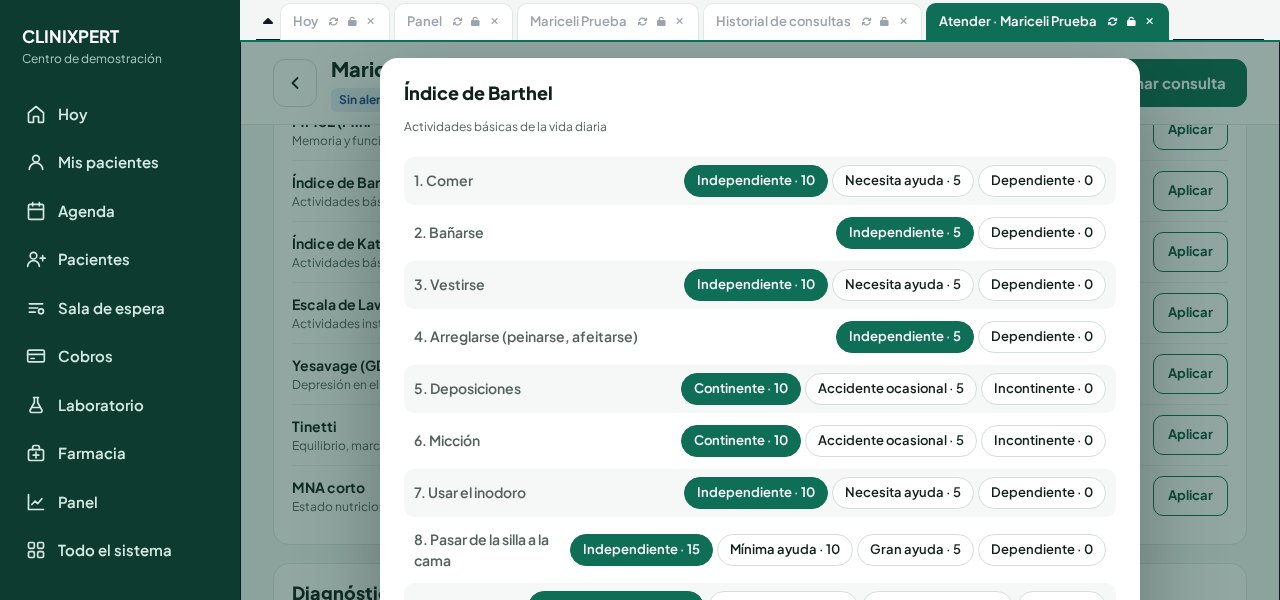Click Aplicar in the Escala de Law… row
Viewport: 1280px width, 600px height.
click(x=1190, y=313)
